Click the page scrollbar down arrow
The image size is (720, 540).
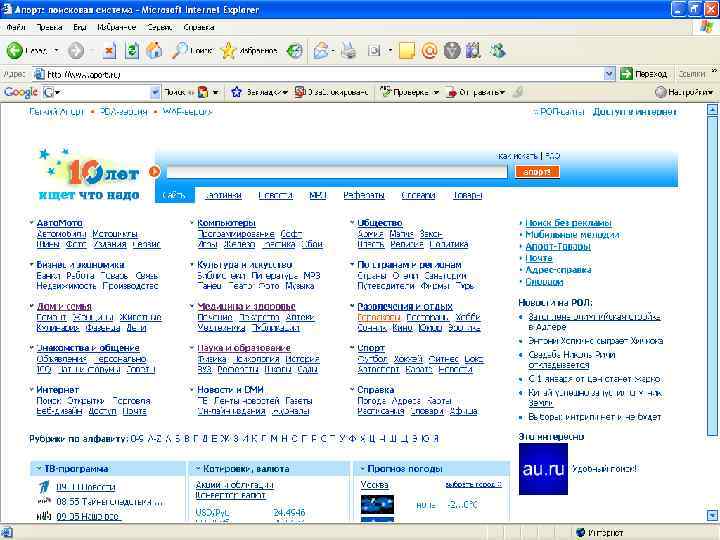[x=712, y=515]
